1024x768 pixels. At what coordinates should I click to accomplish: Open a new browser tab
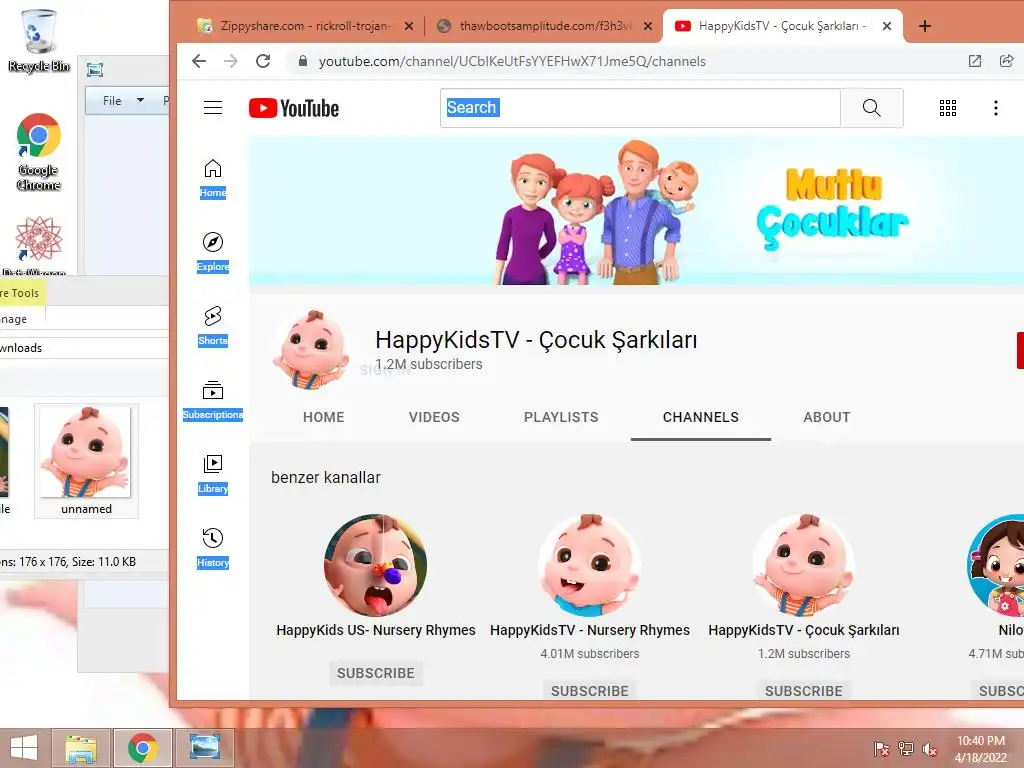[x=925, y=26]
